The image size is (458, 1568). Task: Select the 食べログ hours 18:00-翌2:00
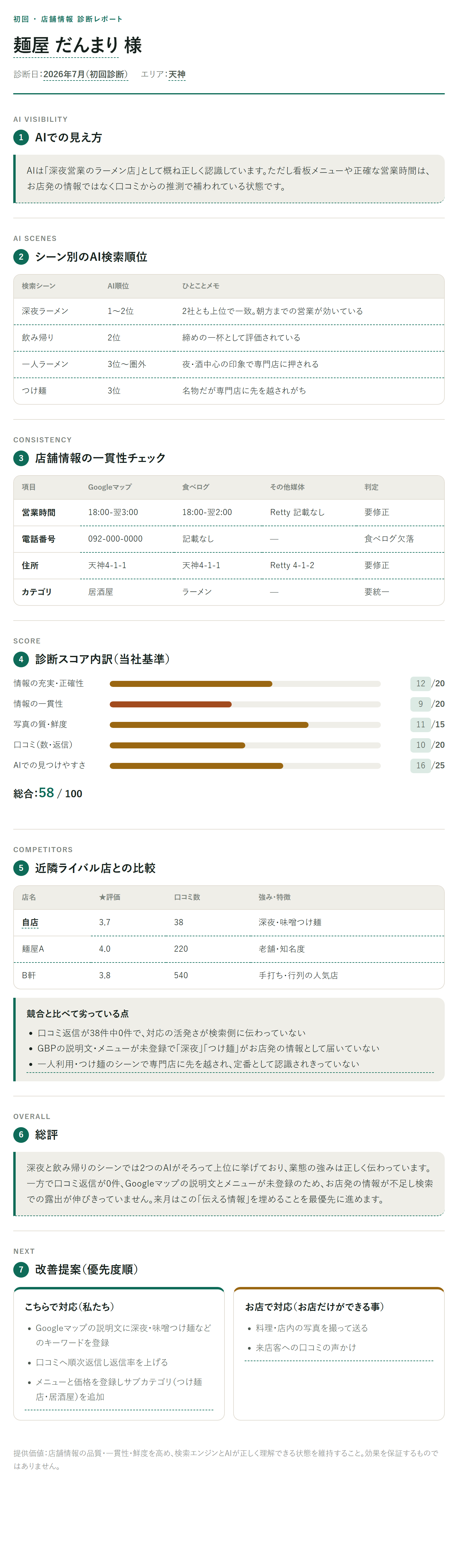click(x=218, y=513)
